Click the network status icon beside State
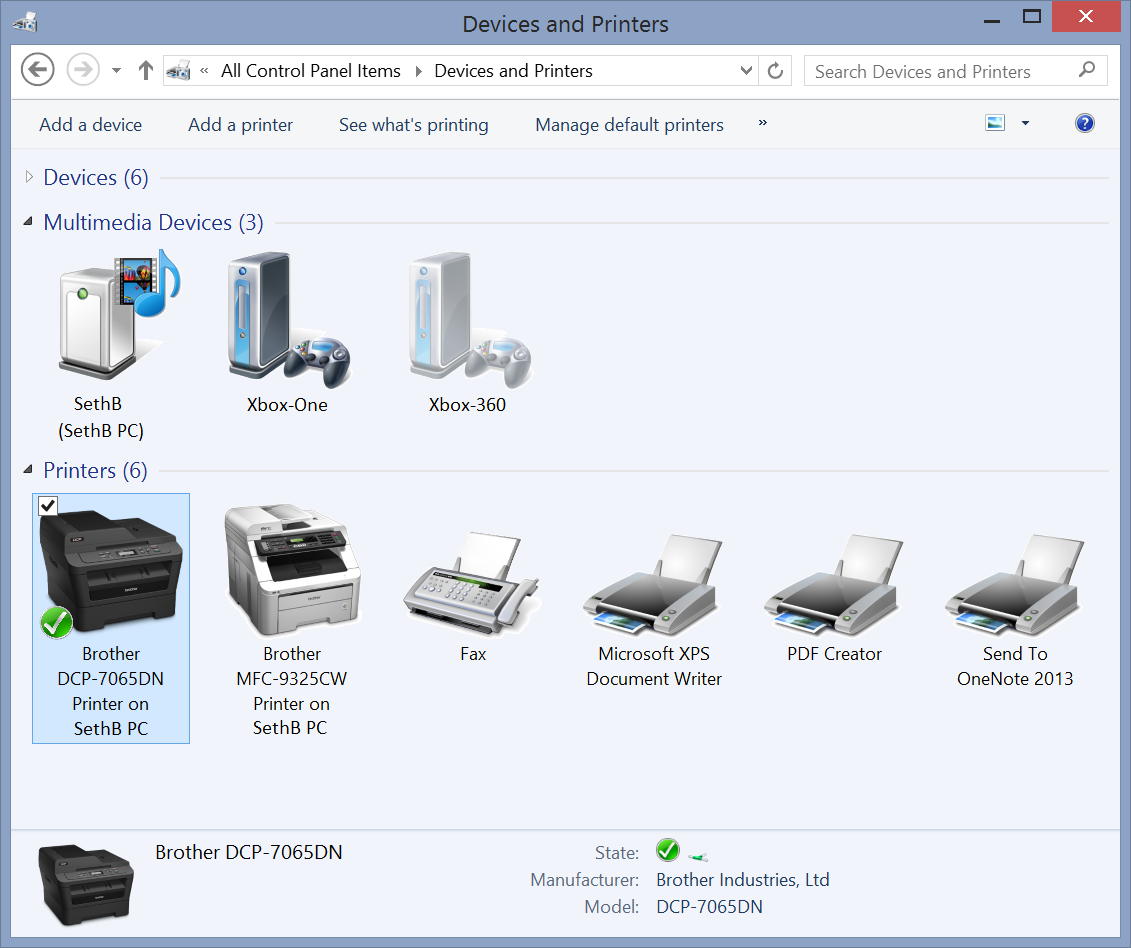The height and width of the screenshot is (948, 1131). pyautogui.click(x=697, y=856)
